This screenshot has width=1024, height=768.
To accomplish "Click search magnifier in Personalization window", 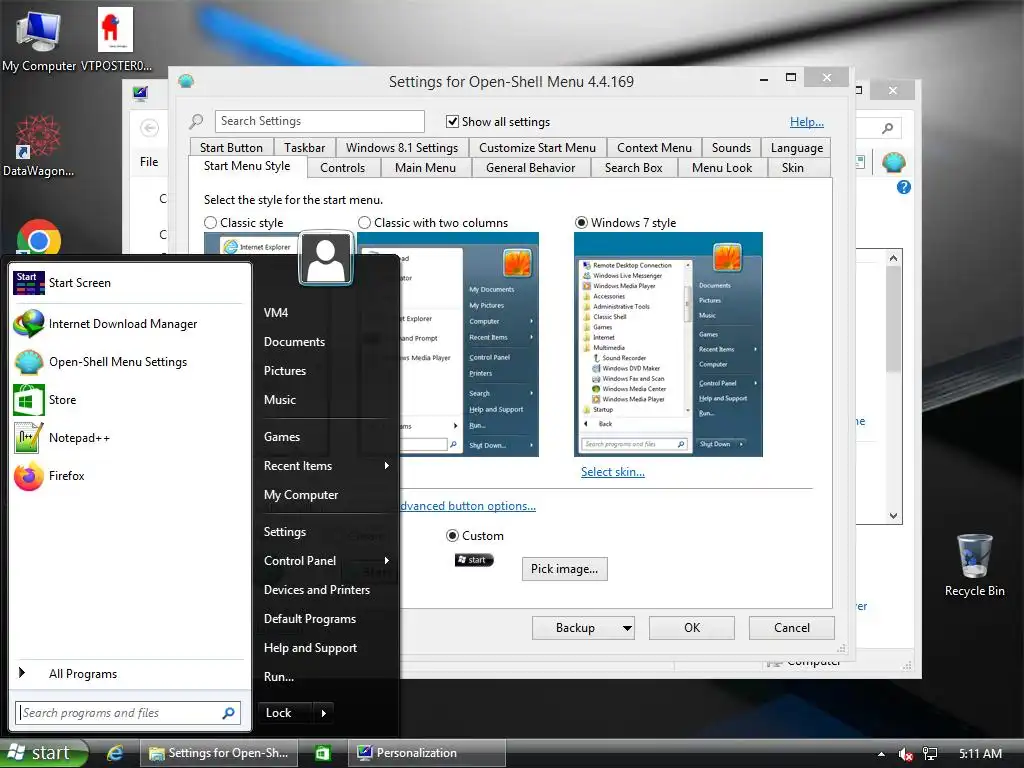I will pyautogui.click(x=888, y=128).
